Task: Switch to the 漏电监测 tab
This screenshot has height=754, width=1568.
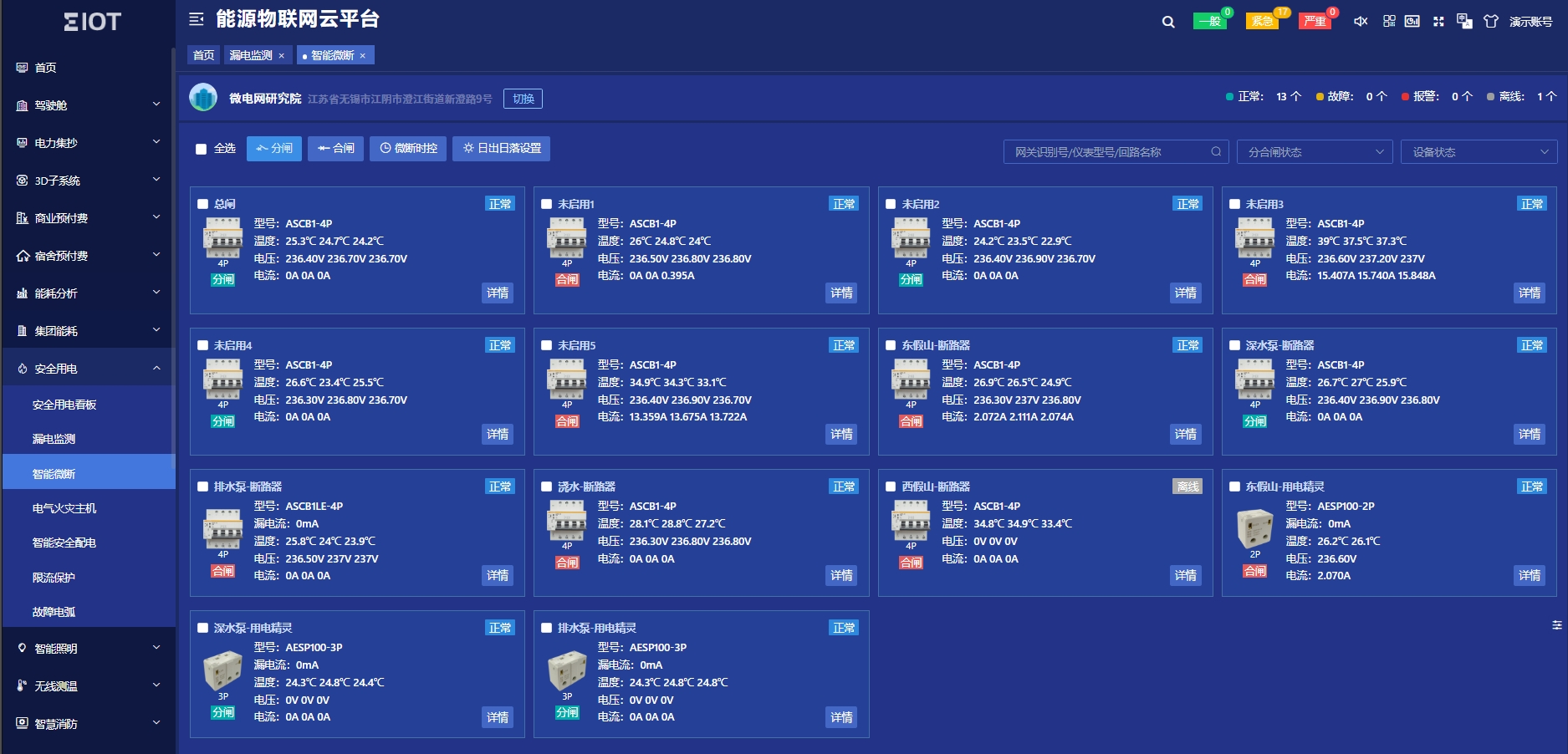Action: 251,55
